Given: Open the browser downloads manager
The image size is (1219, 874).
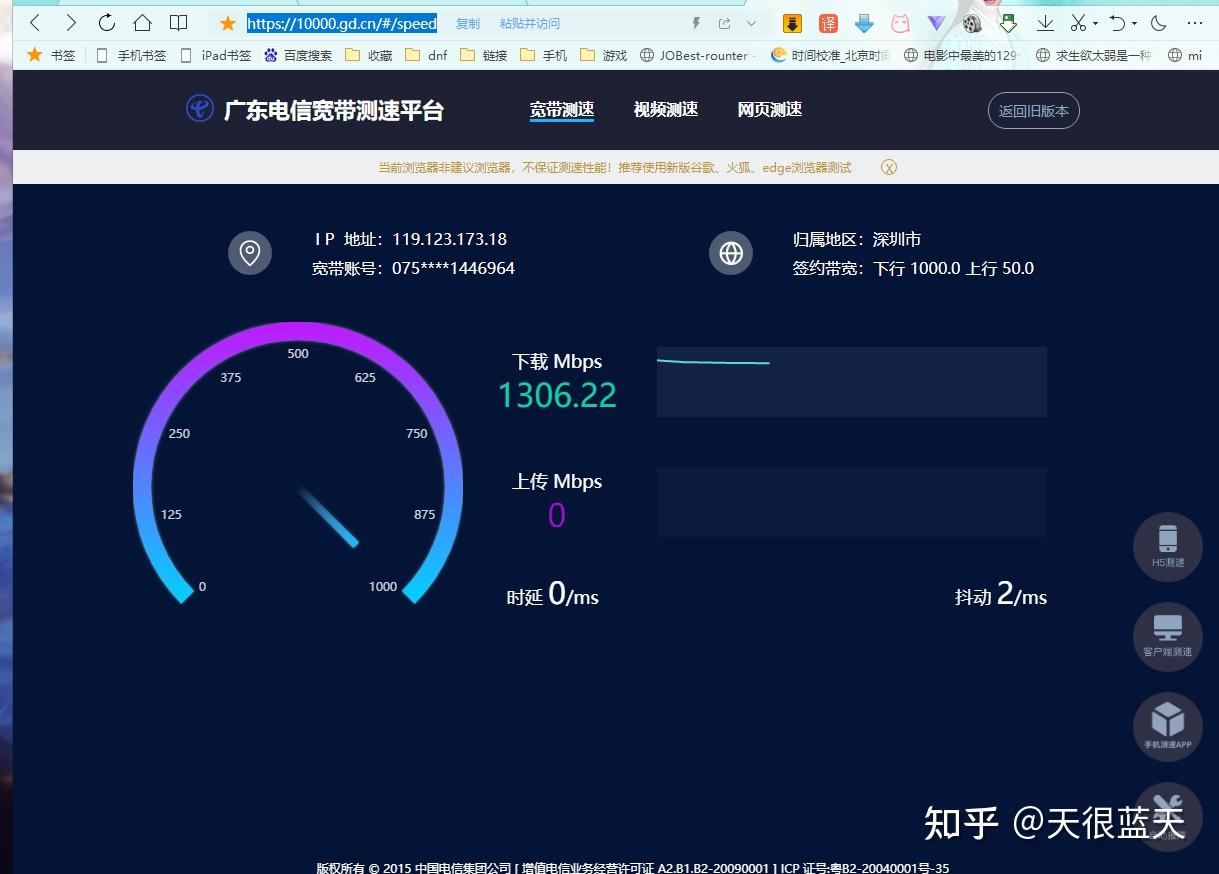Looking at the screenshot, I should point(1045,23).
